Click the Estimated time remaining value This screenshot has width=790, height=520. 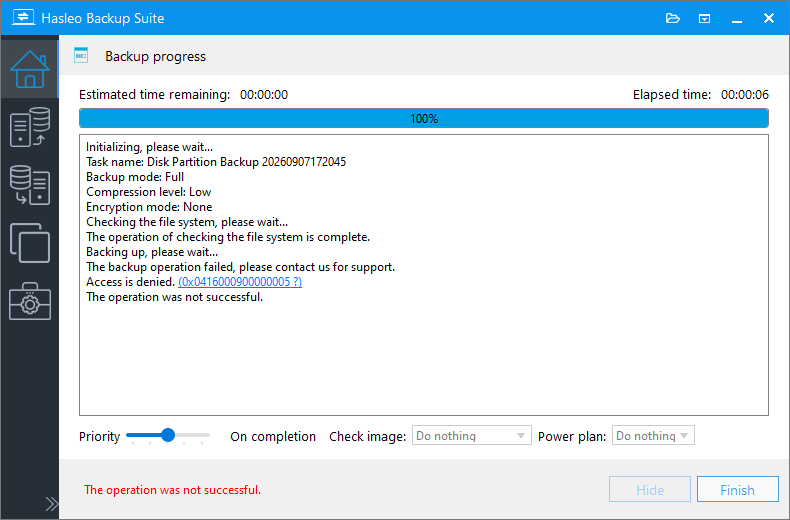point(264,95)
